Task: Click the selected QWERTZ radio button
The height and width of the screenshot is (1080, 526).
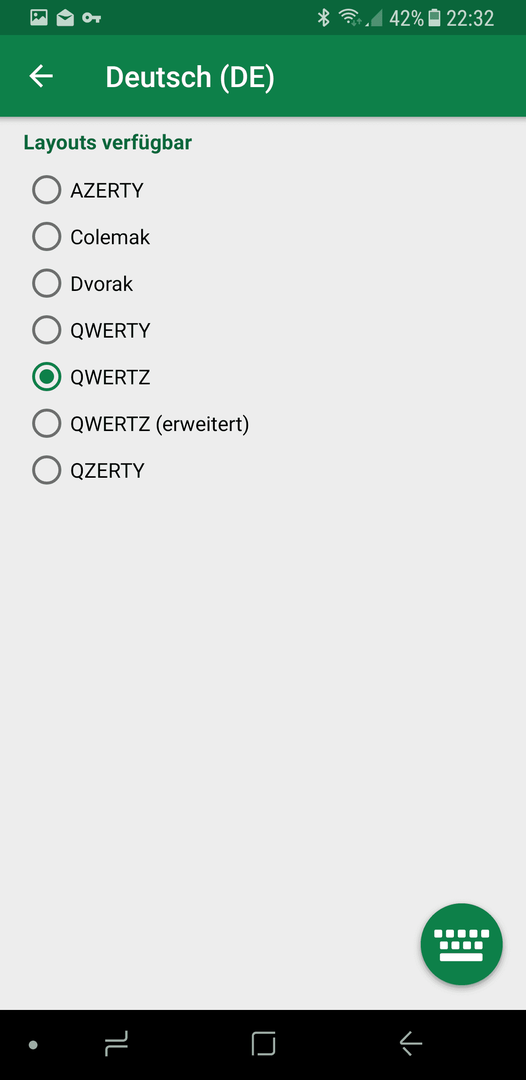Action: 46,377
